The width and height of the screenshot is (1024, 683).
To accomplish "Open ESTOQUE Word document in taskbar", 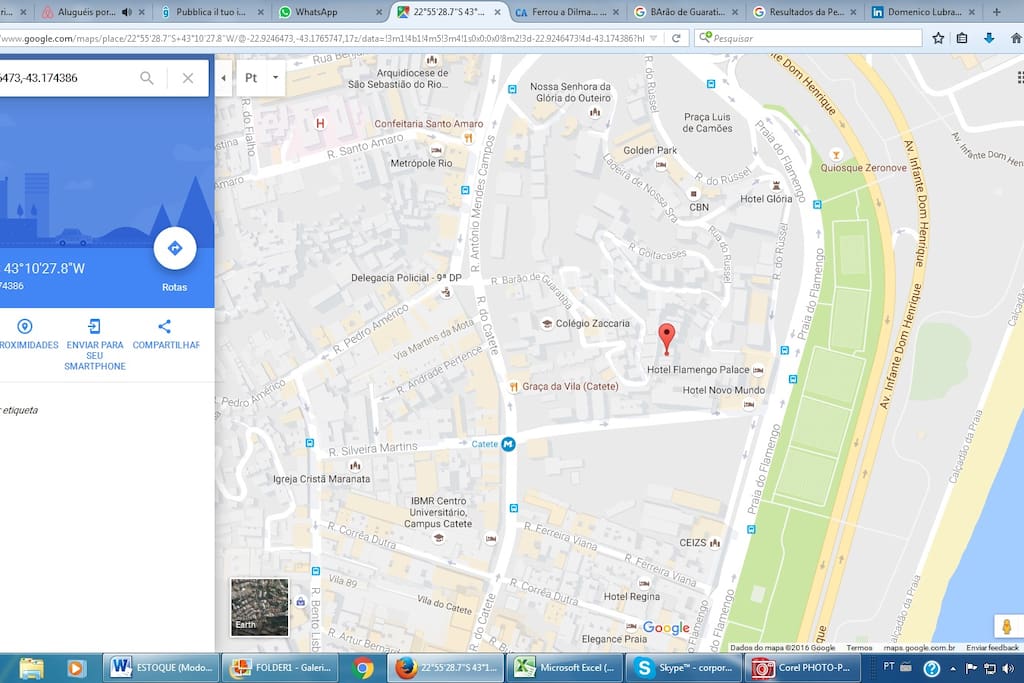I will pos(161,668).
